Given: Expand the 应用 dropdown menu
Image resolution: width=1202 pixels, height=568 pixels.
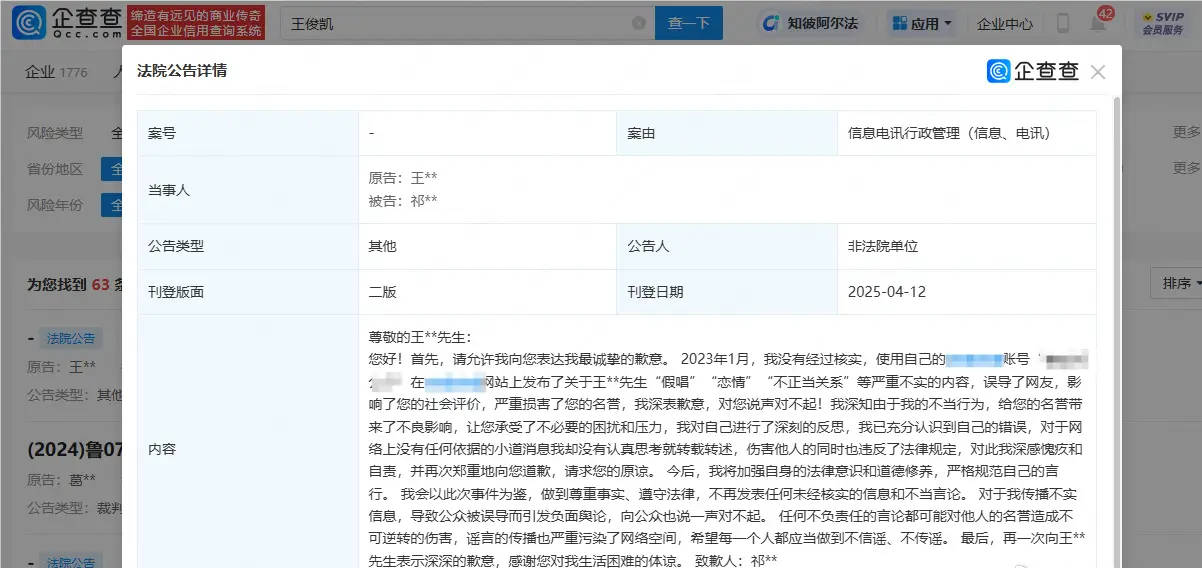Looking at the screenshot, I should [x=922, y=23].
